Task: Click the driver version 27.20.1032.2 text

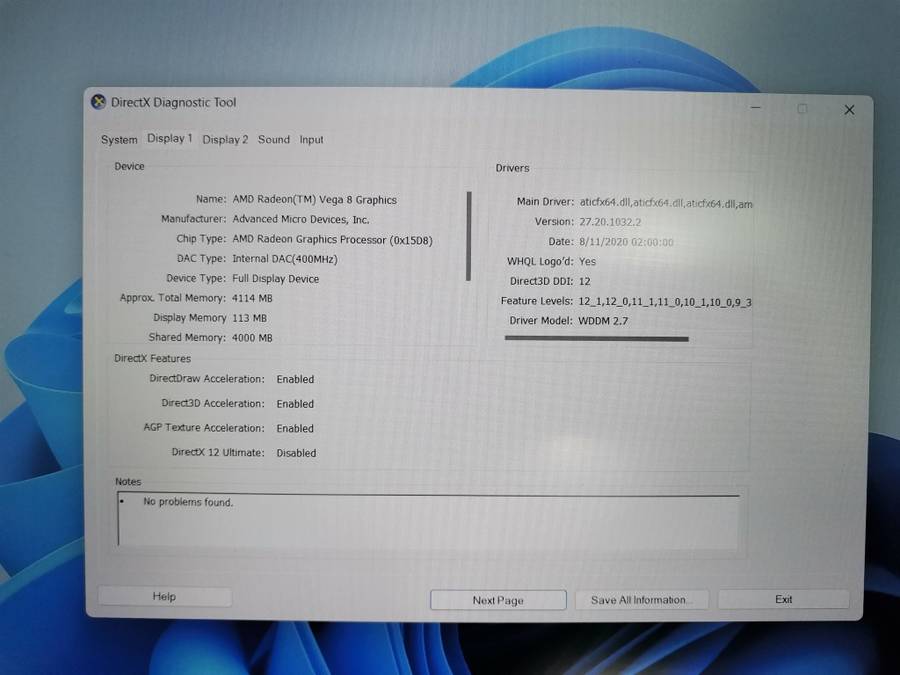Action: [610, 222]
